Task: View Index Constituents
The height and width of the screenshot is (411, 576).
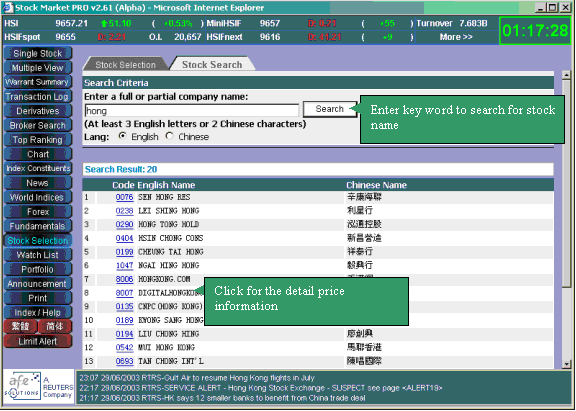Action: point(37,169)
